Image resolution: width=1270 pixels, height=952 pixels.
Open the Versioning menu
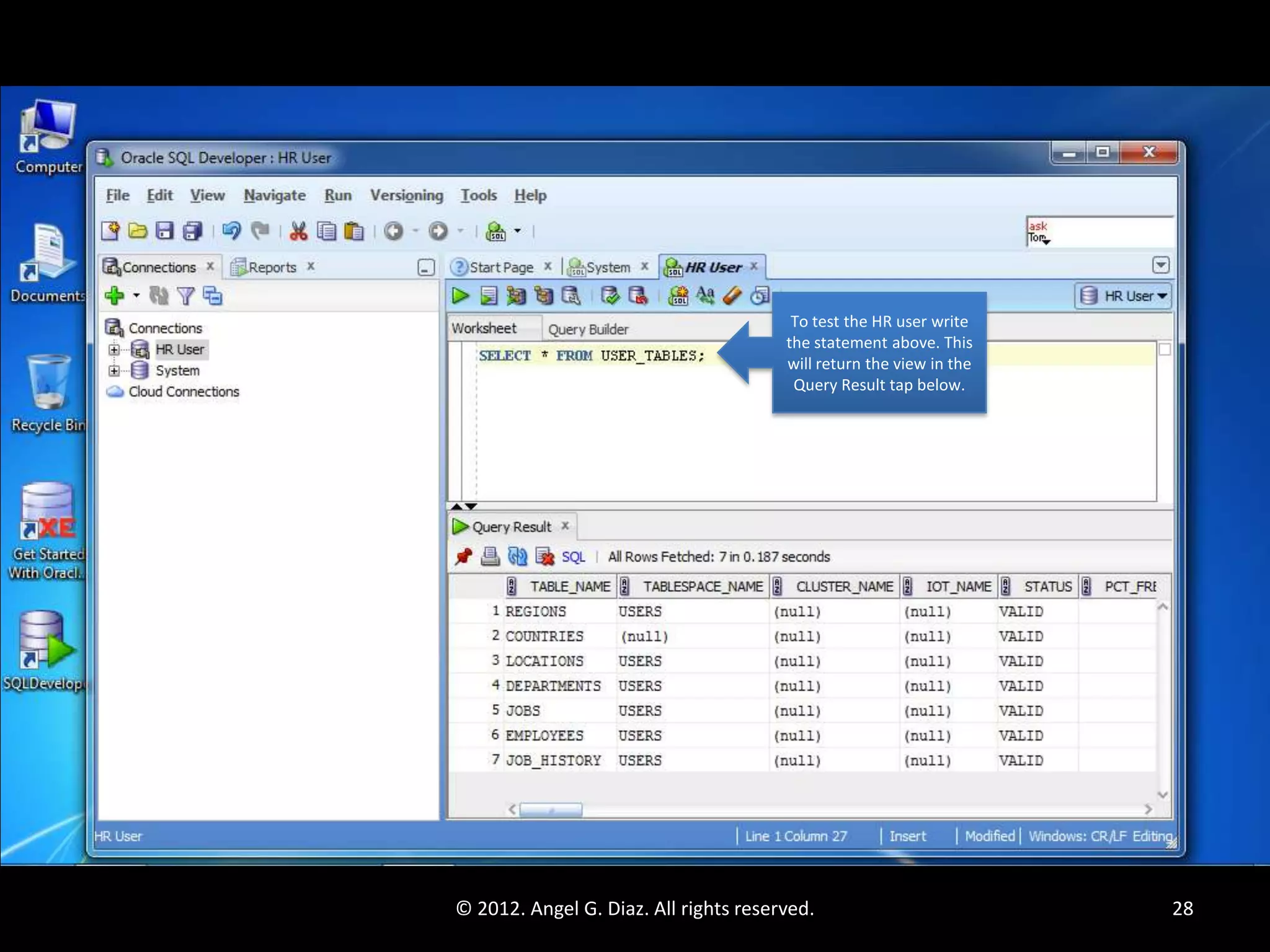(406, 195)
